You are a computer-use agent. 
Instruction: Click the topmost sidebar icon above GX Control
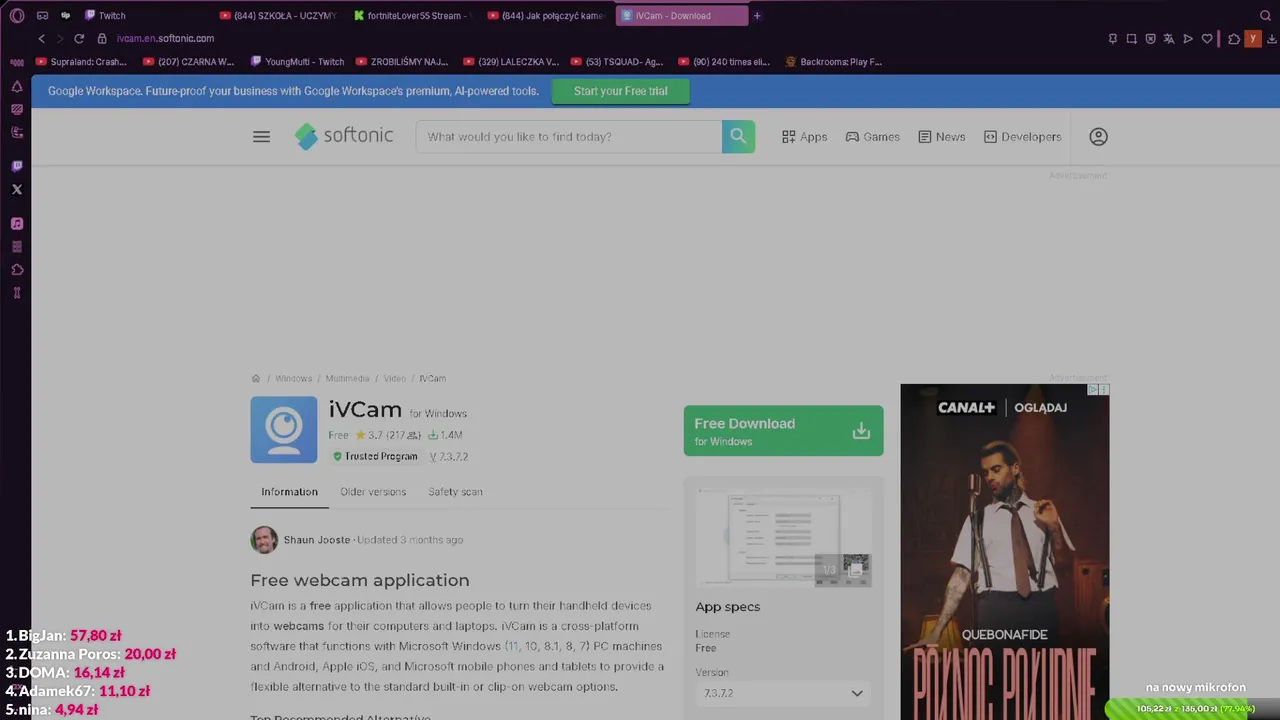point(17,86)
